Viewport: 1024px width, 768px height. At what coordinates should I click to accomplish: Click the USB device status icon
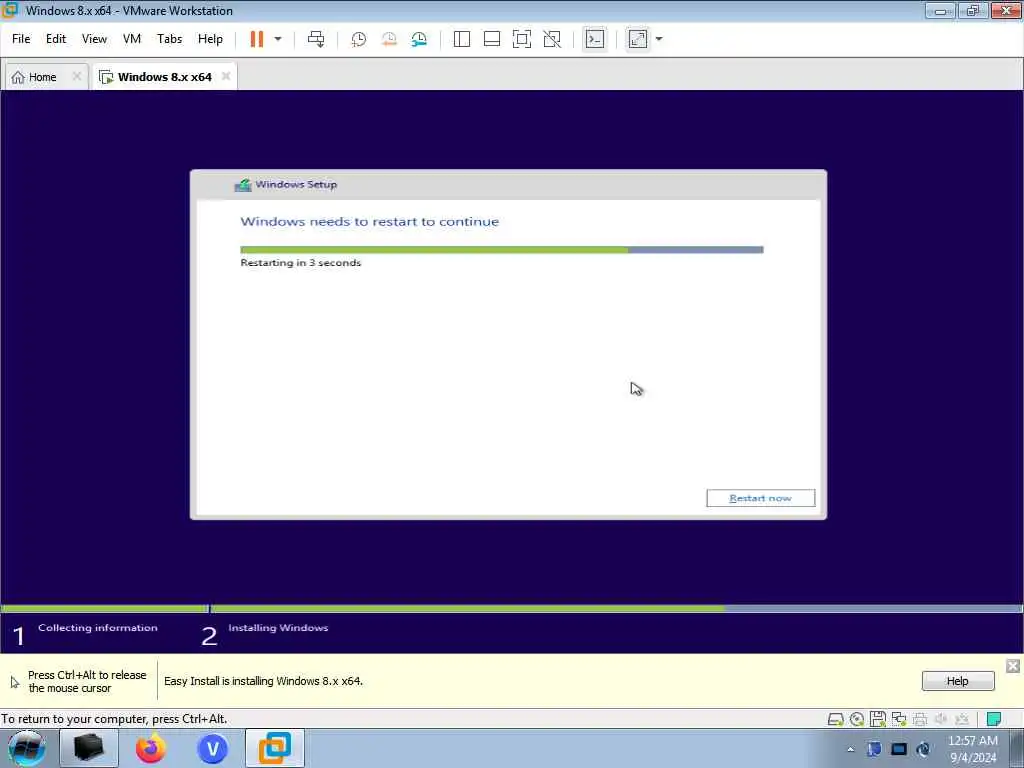coord(962,720)
